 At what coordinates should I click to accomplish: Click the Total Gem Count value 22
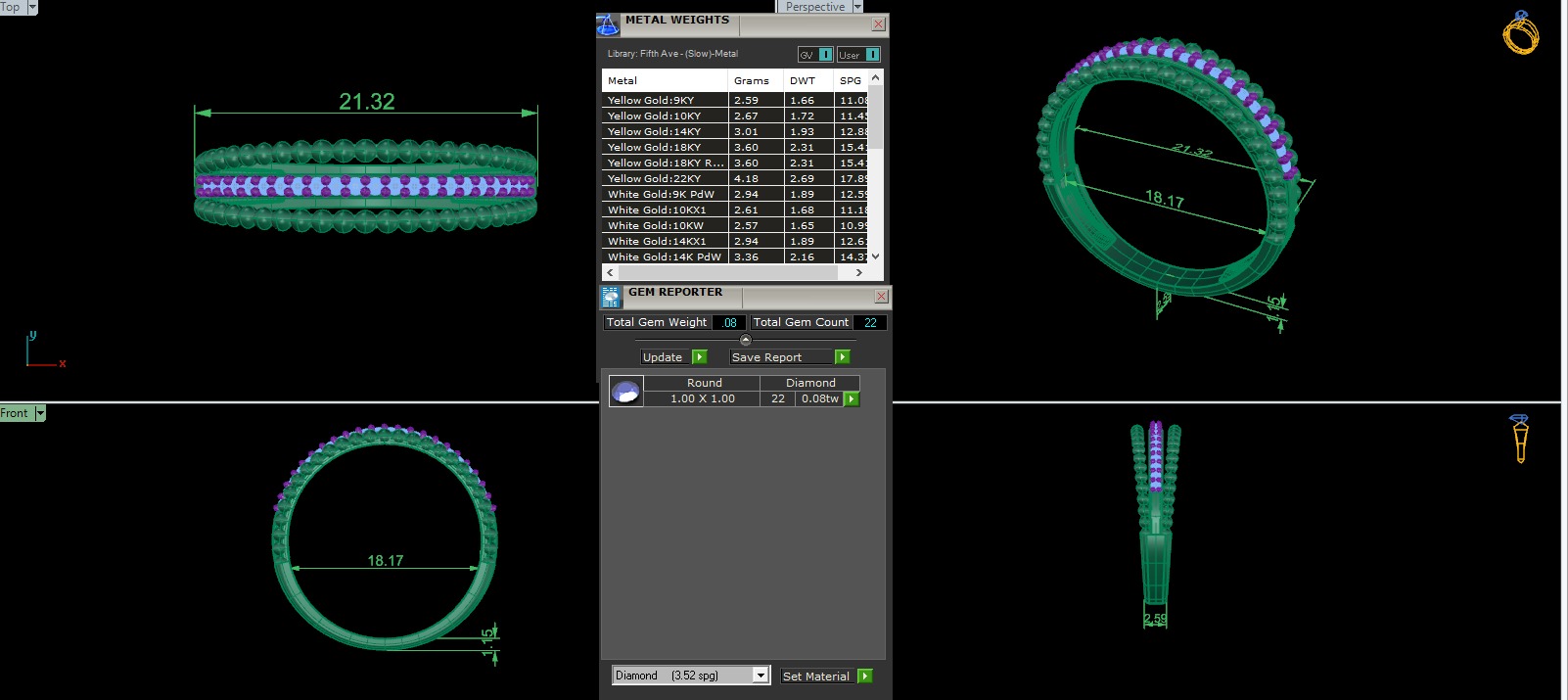(x=870, y=322)
